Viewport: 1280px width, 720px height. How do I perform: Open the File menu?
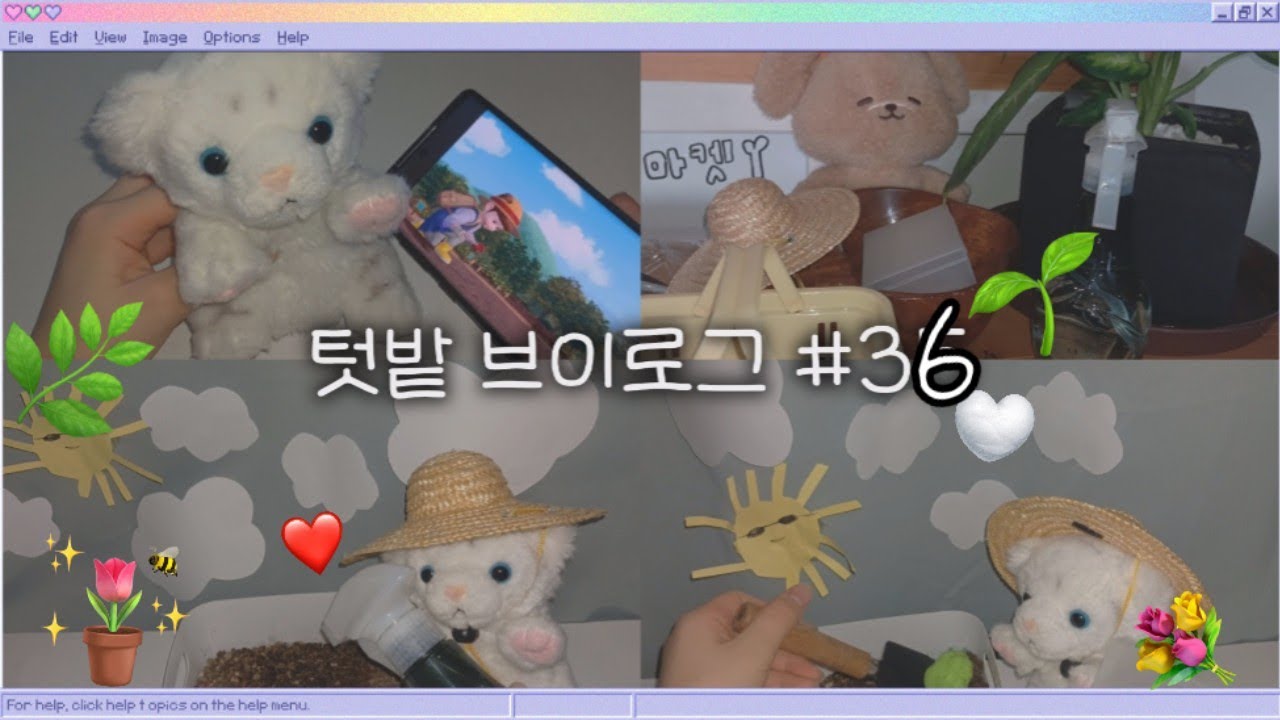(20, 37)
